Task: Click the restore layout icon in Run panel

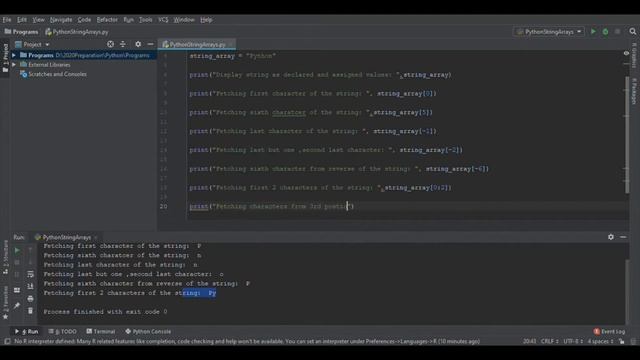Action: tap(17, 290)
